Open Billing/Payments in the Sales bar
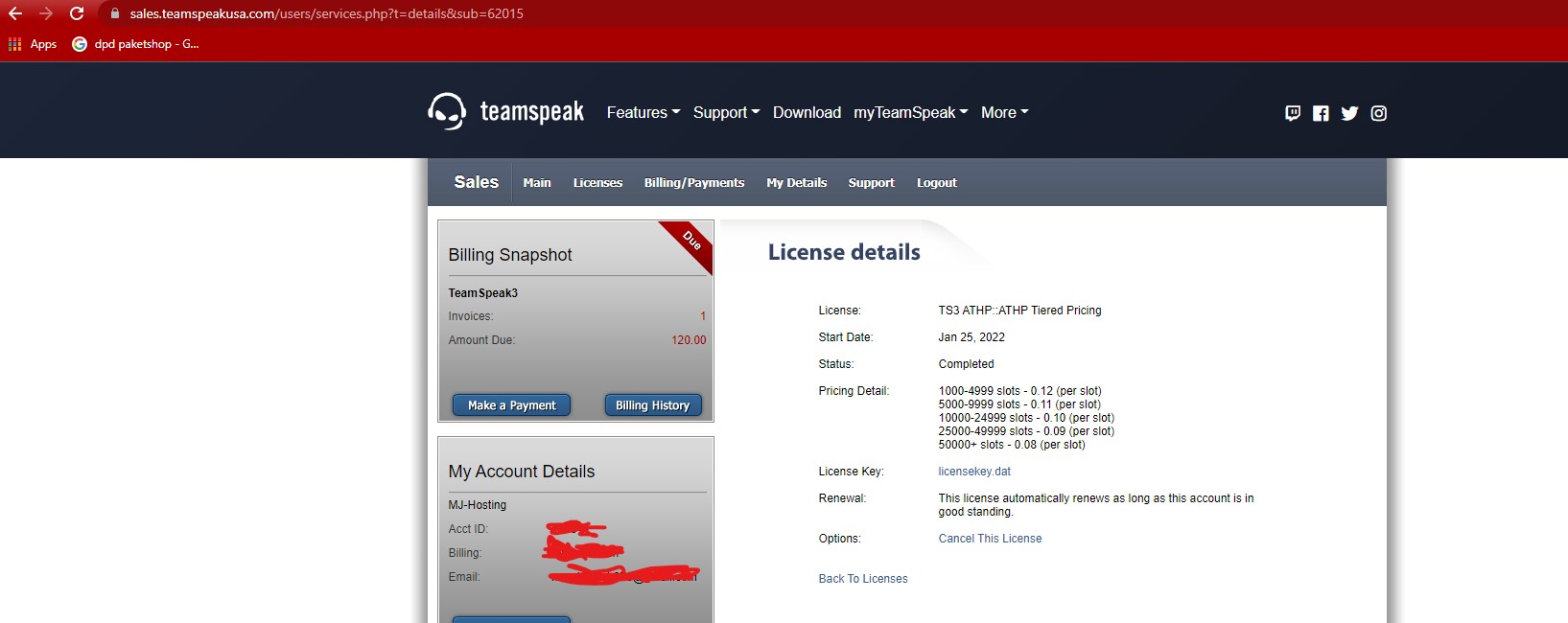The image size is (1568, 623). 694,183
